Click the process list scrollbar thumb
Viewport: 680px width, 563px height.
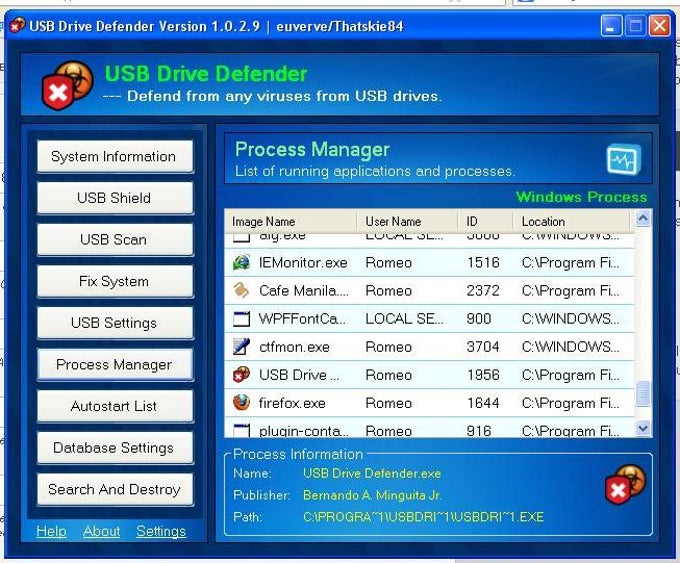tap(643, 393)
